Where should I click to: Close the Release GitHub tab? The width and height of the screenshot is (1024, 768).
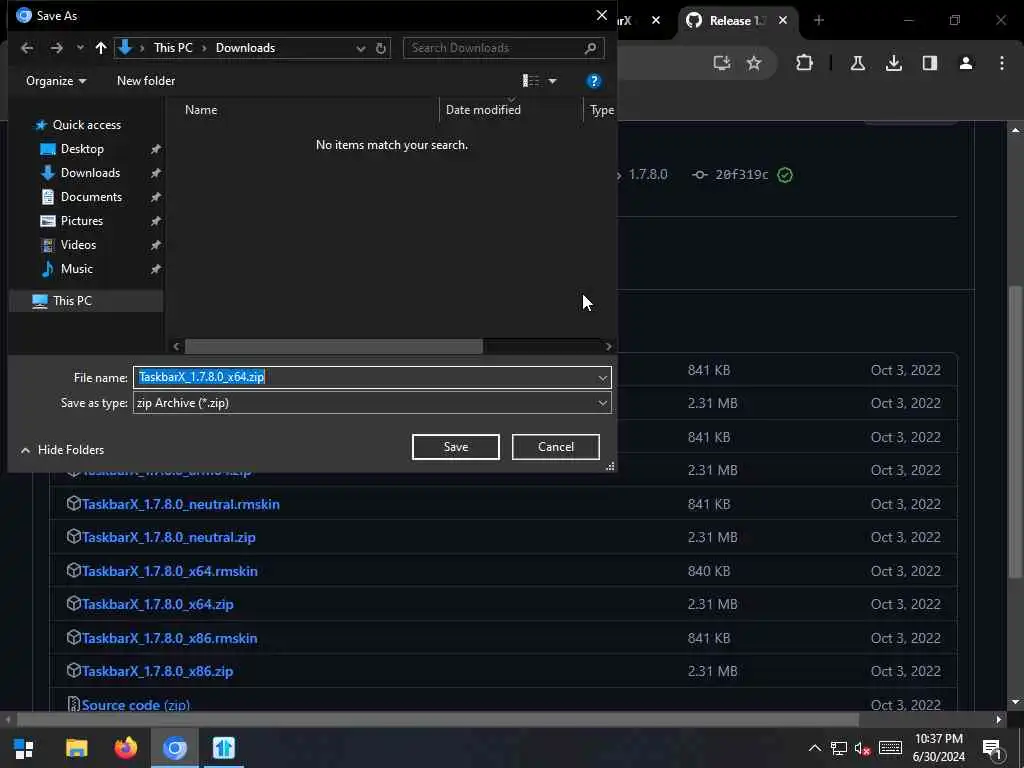click(783, 21)
